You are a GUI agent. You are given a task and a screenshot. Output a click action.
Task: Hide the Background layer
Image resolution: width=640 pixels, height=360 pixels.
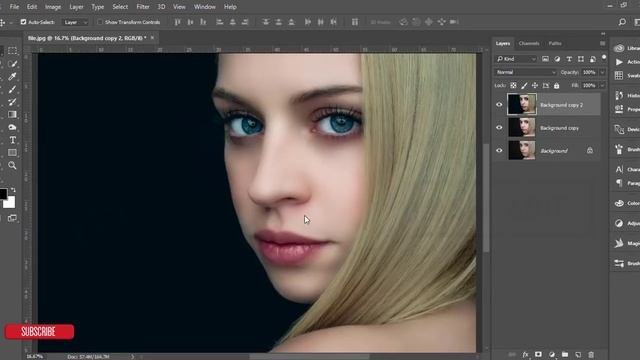[499, 151]
